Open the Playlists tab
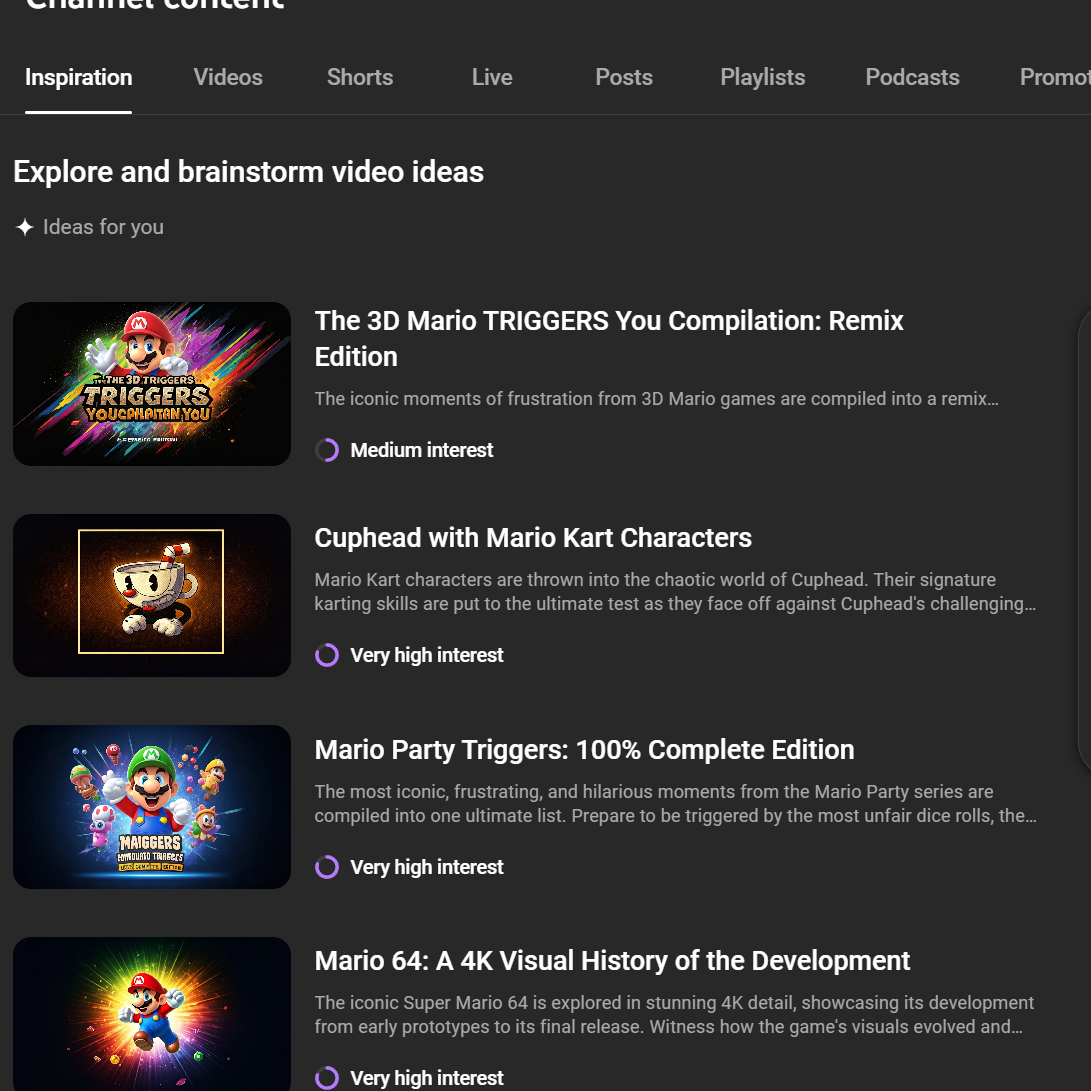The width and height of the screenshot is (1091, 1091). pyautogui.click(x=763, y=78)
